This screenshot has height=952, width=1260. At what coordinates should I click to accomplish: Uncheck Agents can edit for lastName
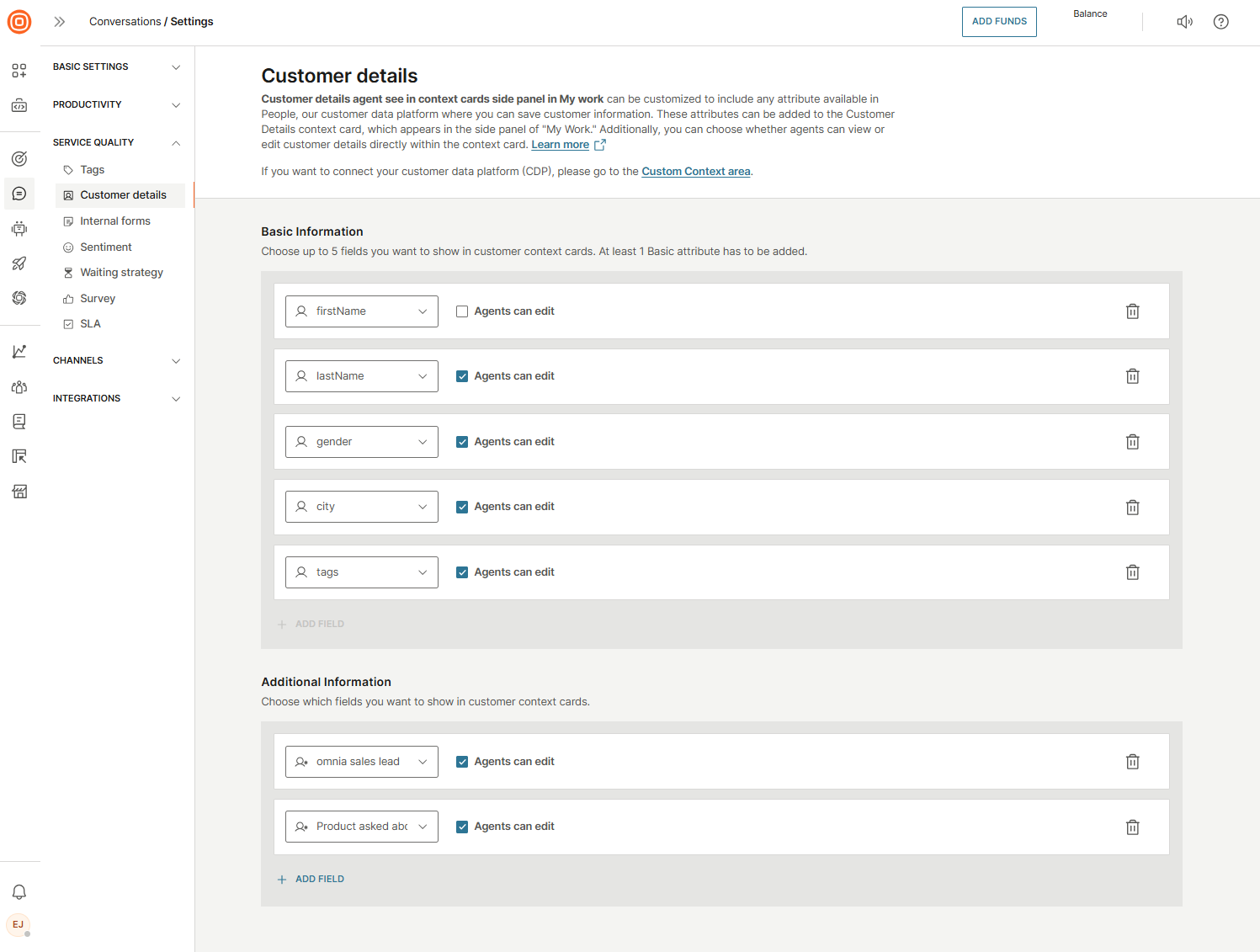tap(462, 376)
